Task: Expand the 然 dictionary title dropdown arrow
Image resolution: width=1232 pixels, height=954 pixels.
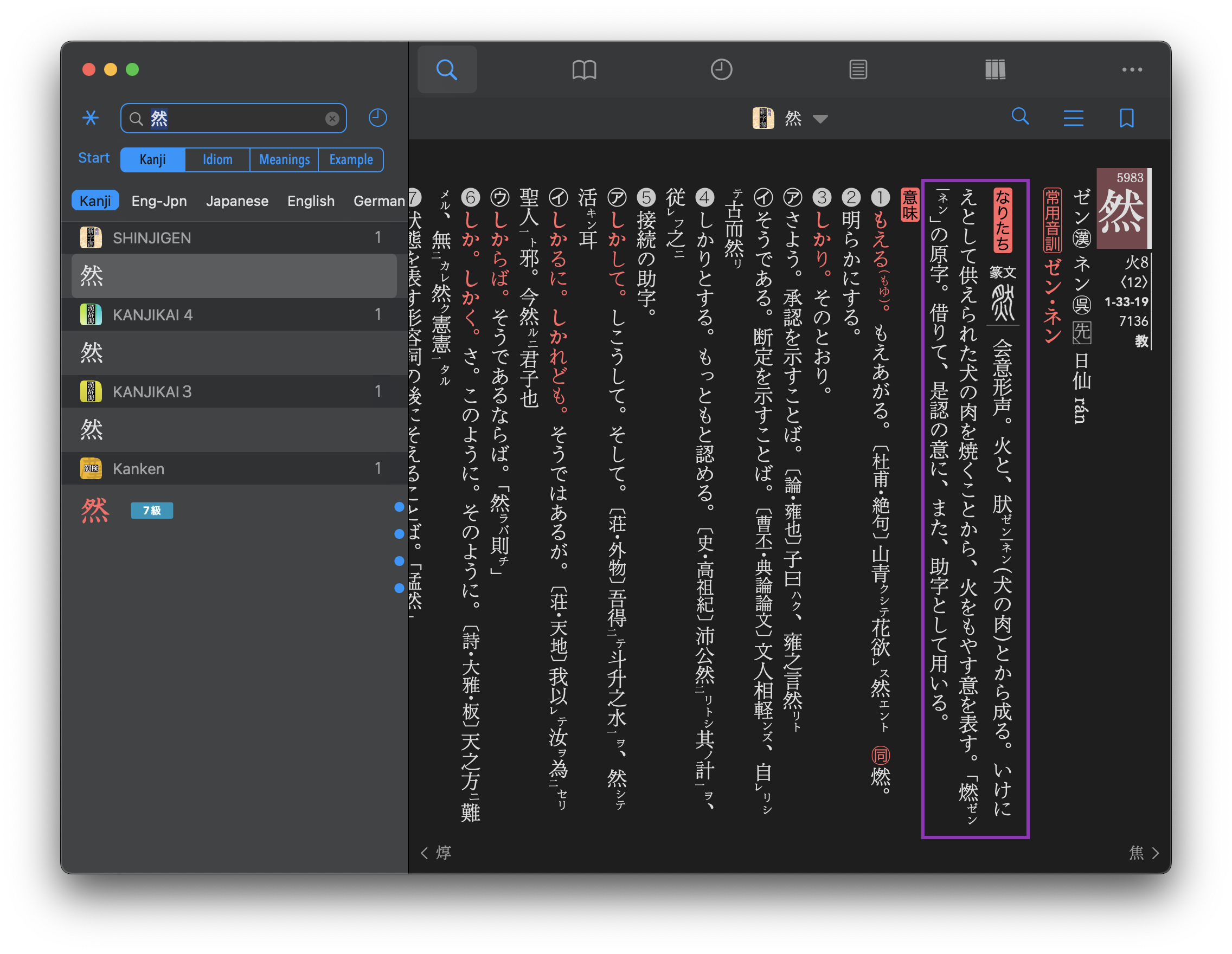Action: [x=820, y=119]
